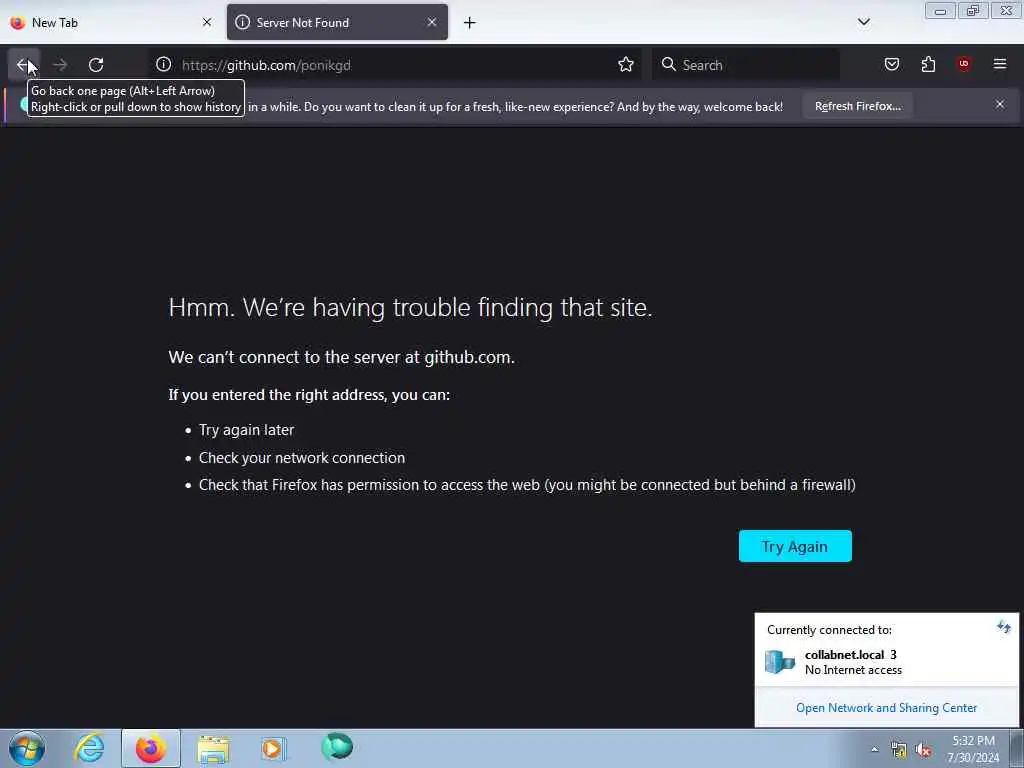
Task: Click the 'Hmm. We're having trouble' heading
Action: coord(410,307)
